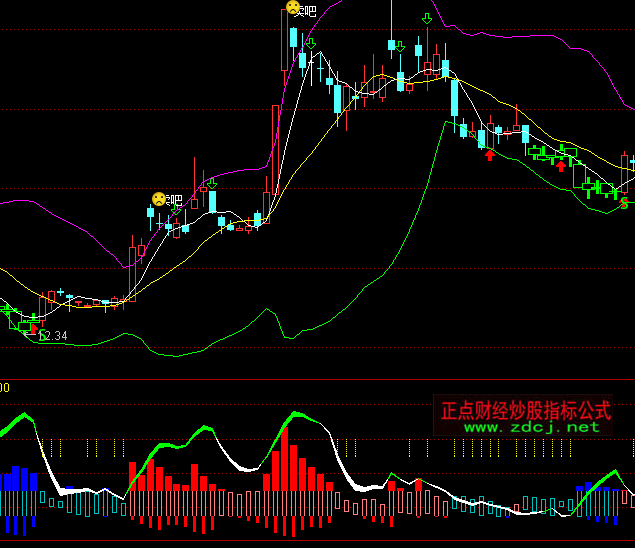
Task: Click the lower-left sad face sell icon
Action: pos(159,199)
